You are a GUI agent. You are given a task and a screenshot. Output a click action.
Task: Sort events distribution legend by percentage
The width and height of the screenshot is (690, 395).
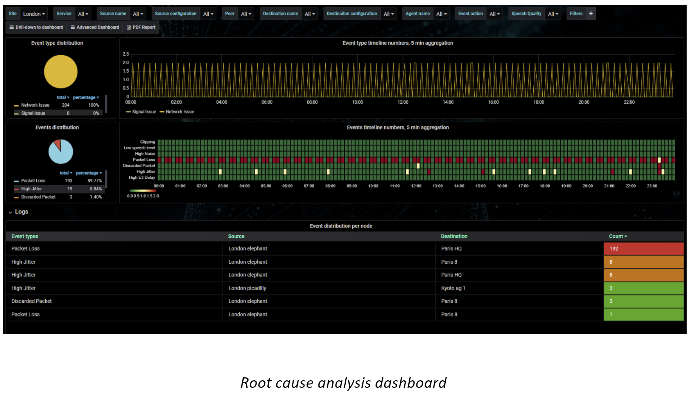click(x=89, y=173)
